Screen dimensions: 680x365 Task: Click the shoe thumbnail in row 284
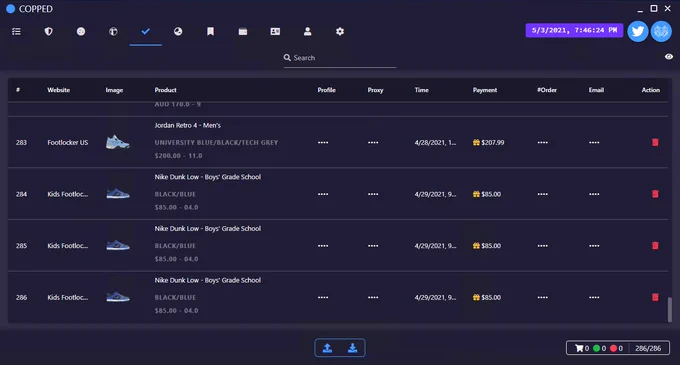click(118, 194)
